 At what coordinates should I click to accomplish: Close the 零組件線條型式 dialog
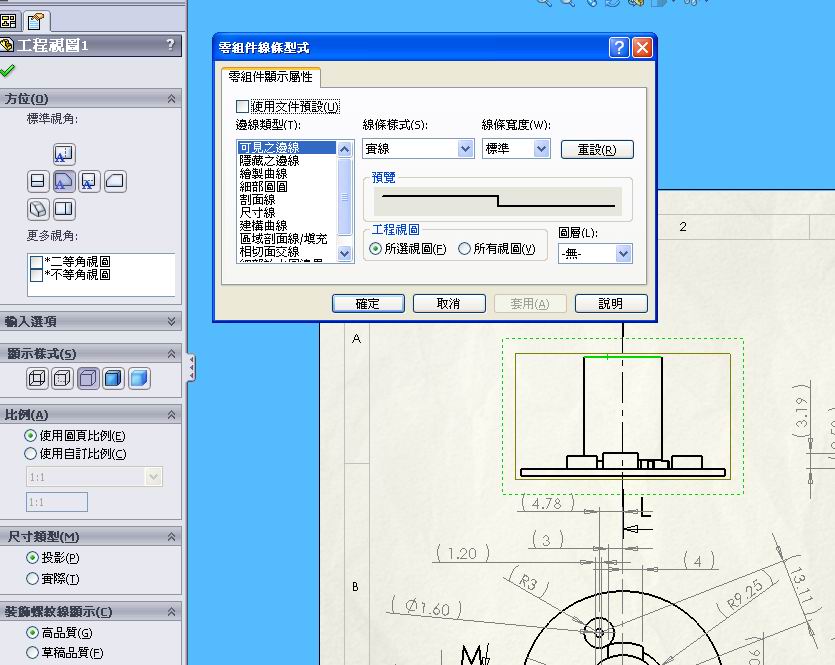(642, 47)
